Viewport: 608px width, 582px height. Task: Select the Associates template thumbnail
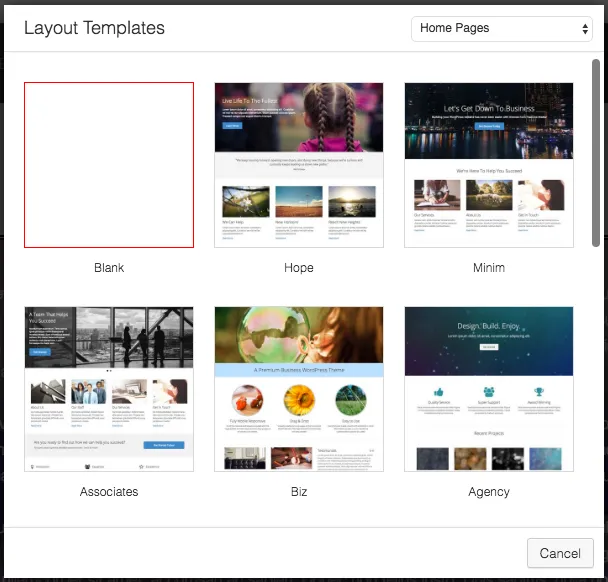pos(109,389)
